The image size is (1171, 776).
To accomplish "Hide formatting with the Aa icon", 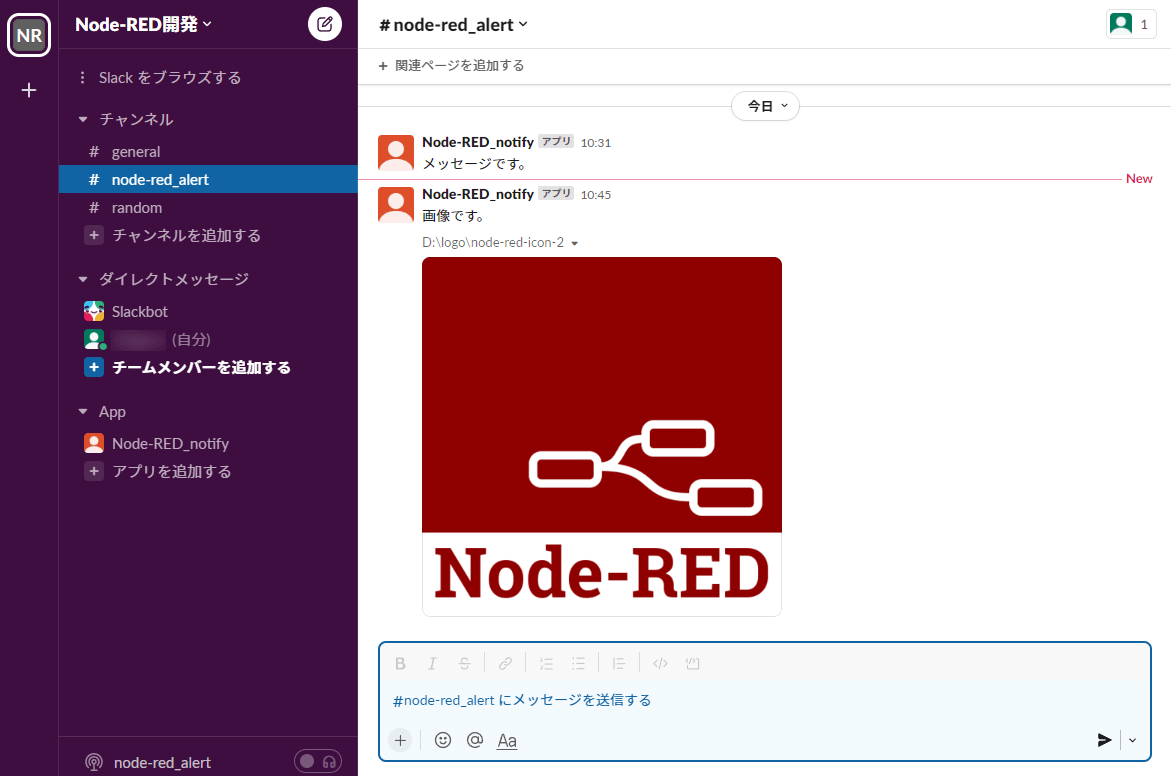I will (x=507, y=740).
